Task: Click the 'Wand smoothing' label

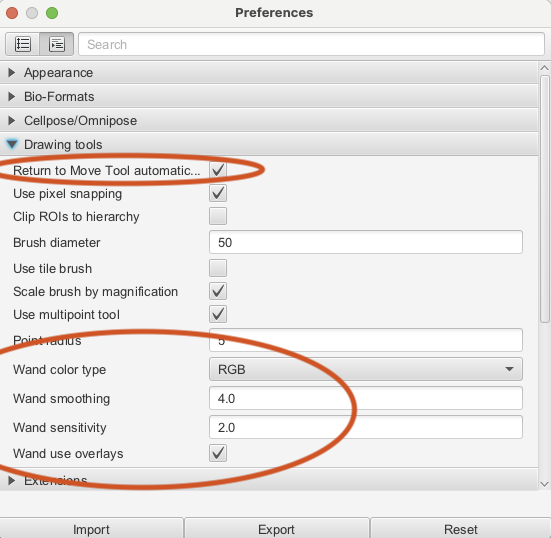Action: click(x=61, y=398)
